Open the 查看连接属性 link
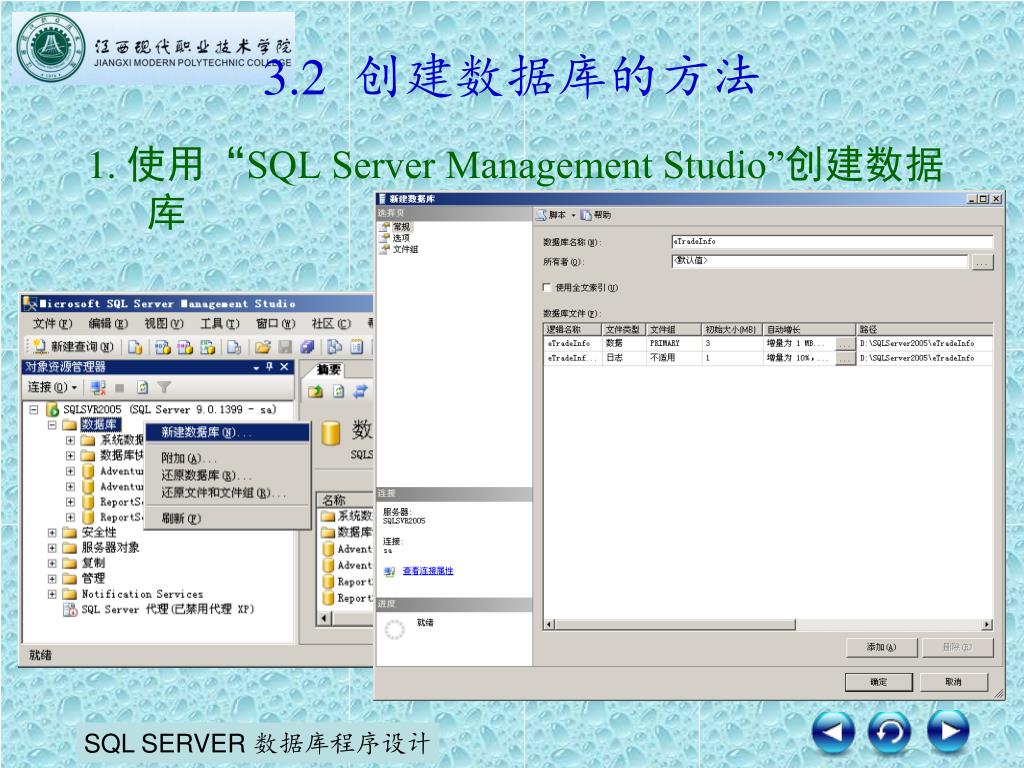The image size is (1024, 768). click(x=428, y=571)
